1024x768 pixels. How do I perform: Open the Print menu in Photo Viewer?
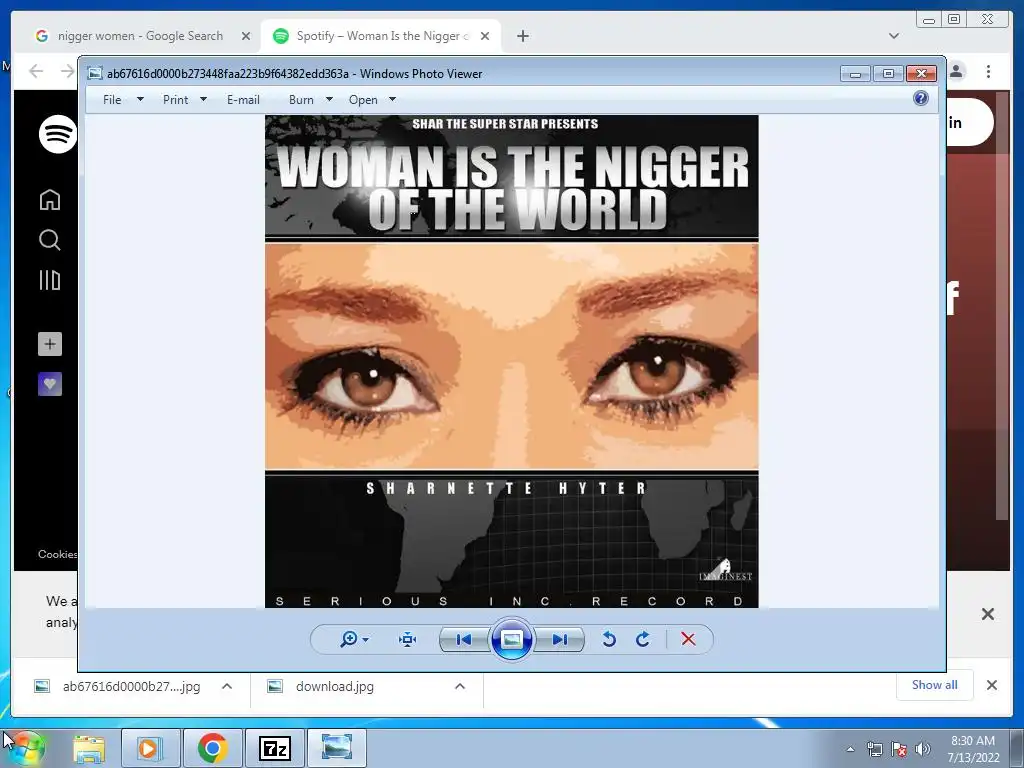point(175,100)
